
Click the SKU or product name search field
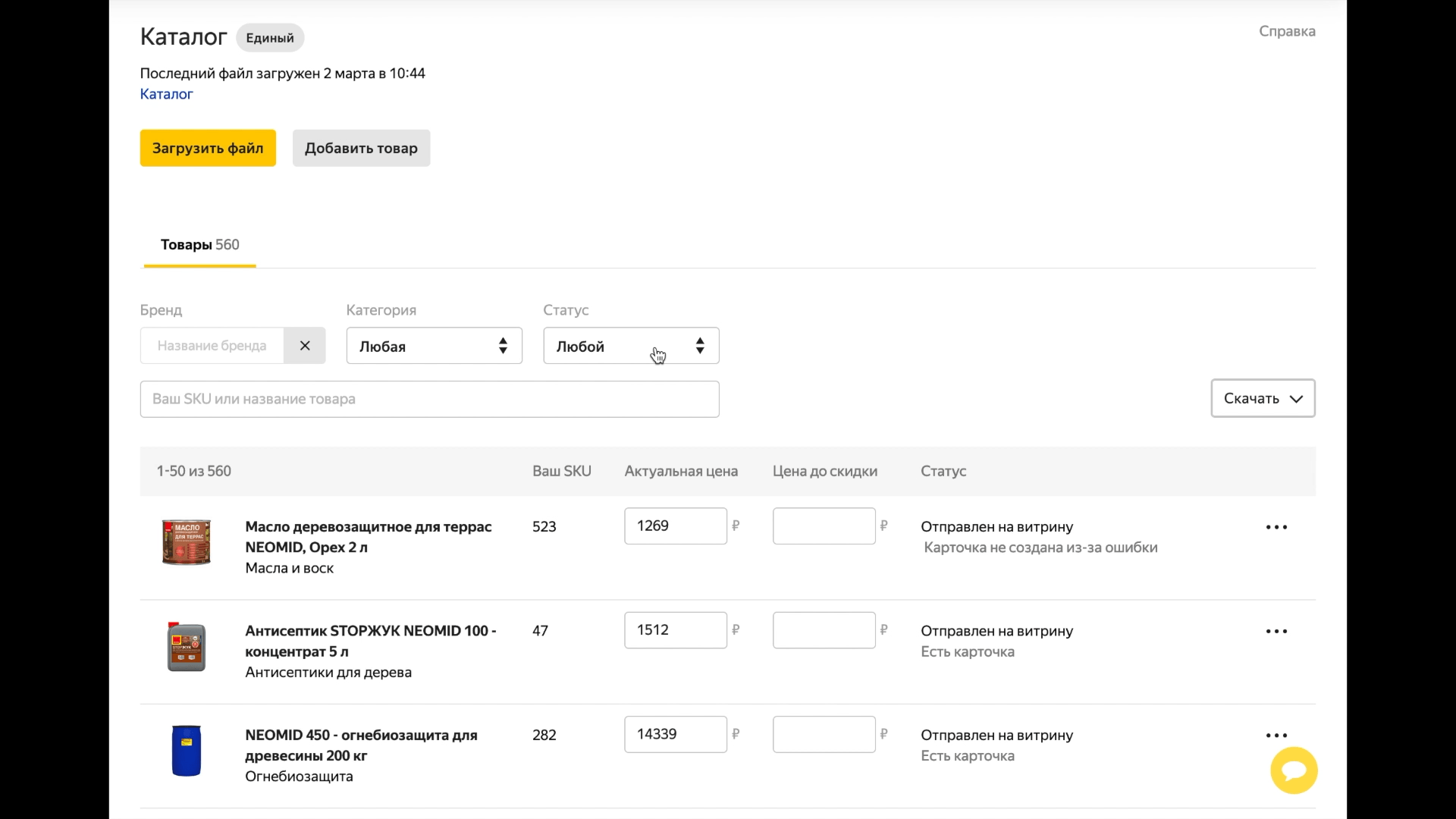click(429, 399)
